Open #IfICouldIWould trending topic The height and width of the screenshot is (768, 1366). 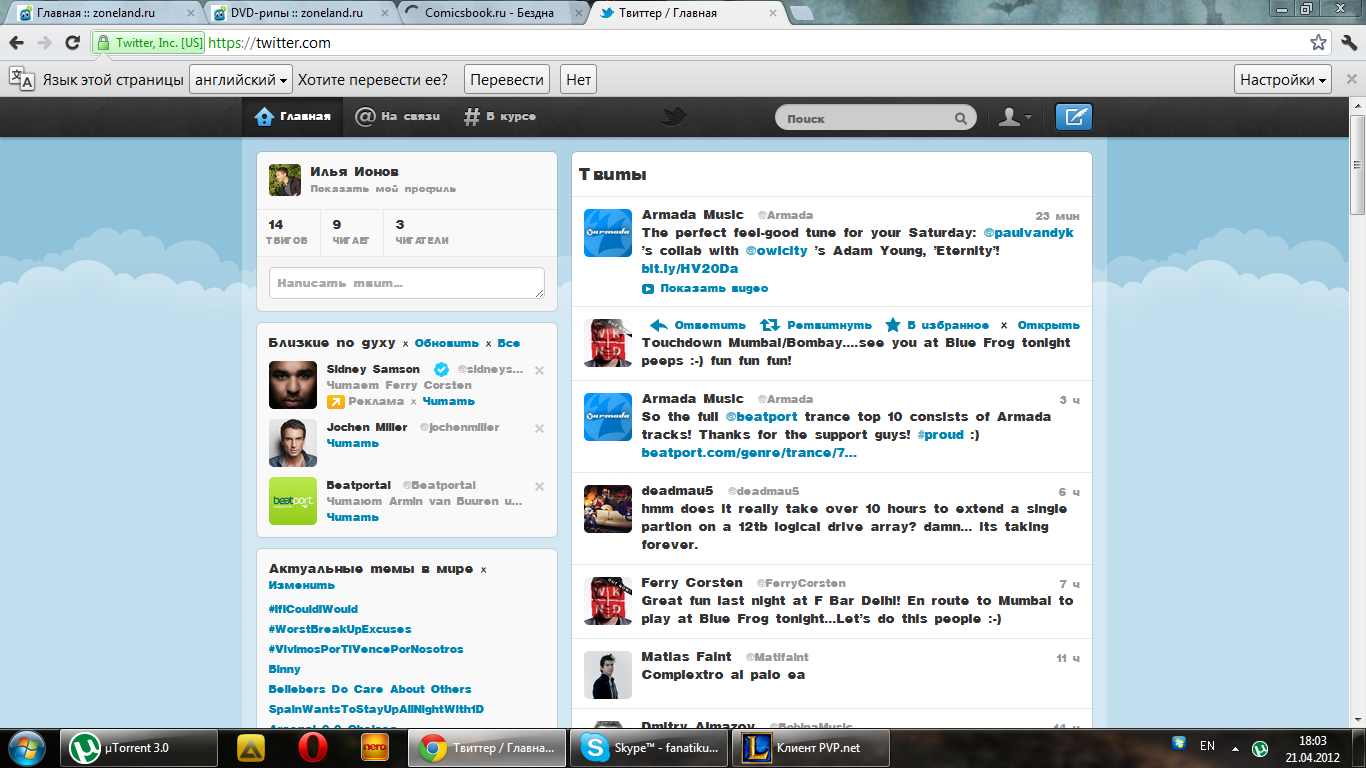(x=313, y=609)
